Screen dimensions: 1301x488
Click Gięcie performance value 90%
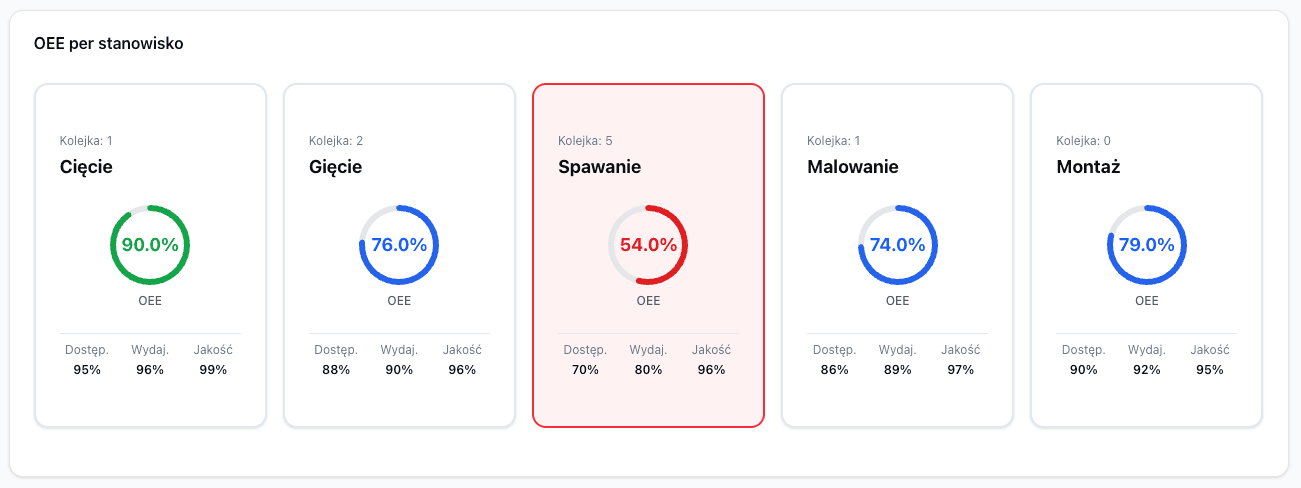click(x=399, y=370)
